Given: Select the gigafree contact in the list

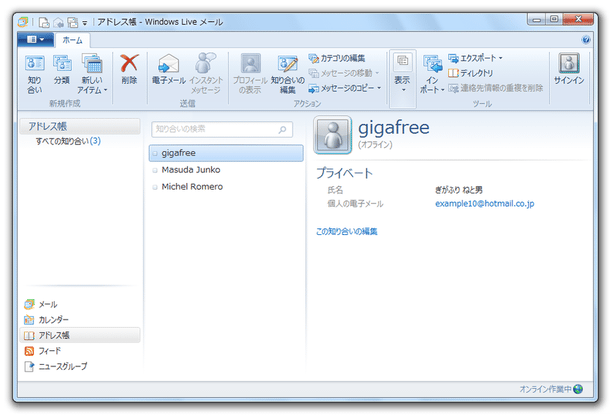Looking at the screenshot, I should tap(226, 153).
